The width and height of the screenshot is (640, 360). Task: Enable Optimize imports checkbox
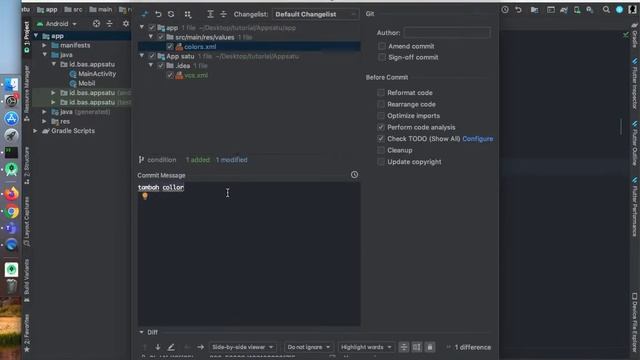(381, 116)
